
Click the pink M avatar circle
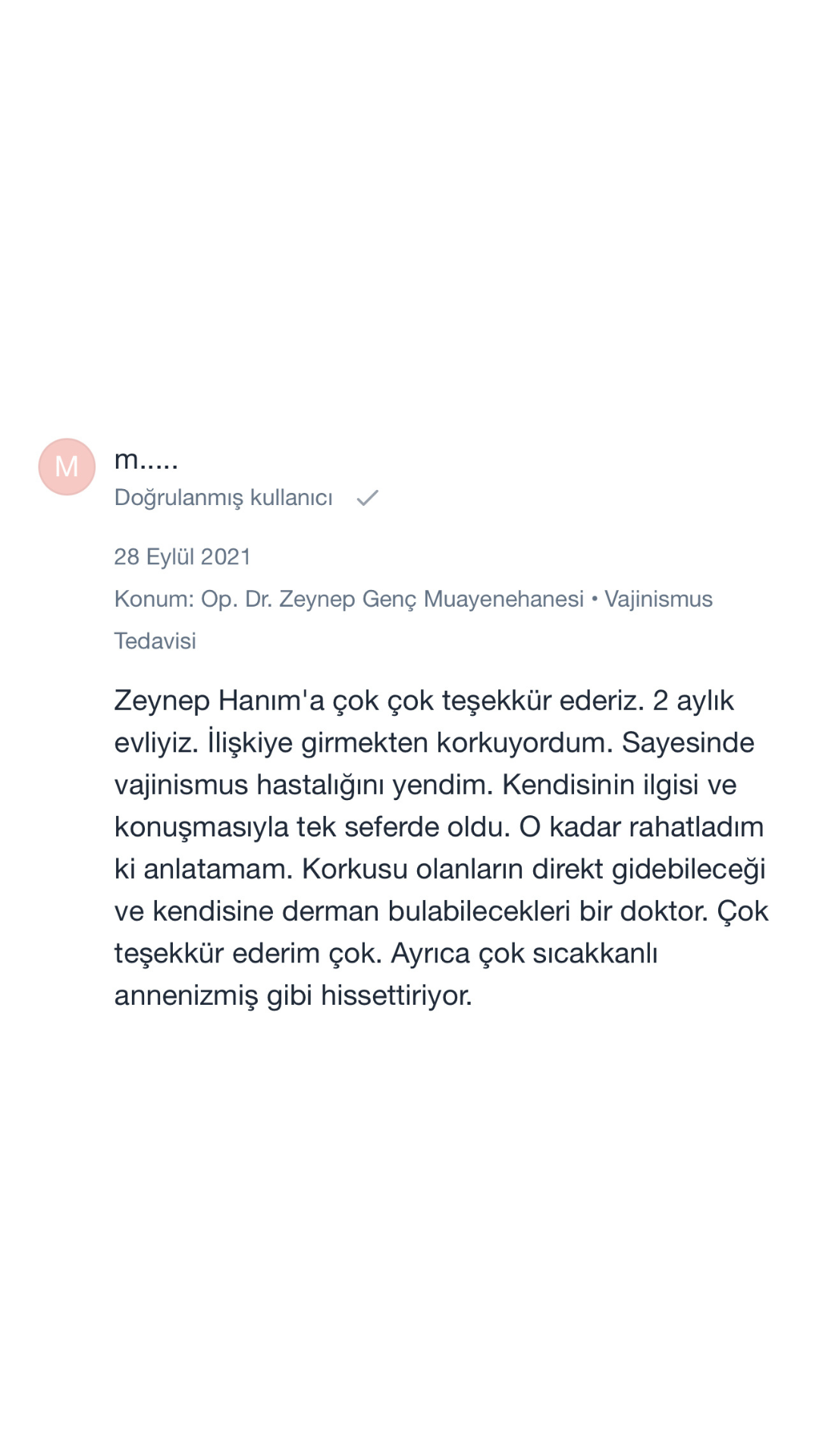click(x=67, y=466)
